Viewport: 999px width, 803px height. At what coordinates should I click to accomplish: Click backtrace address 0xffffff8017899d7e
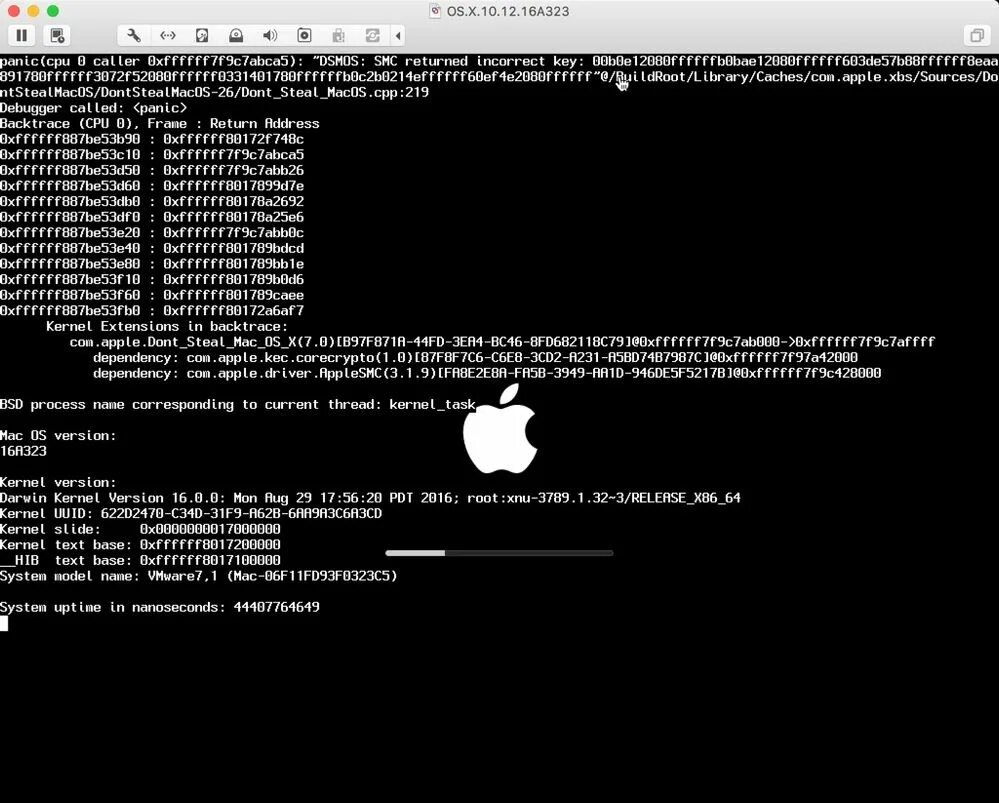233,186
